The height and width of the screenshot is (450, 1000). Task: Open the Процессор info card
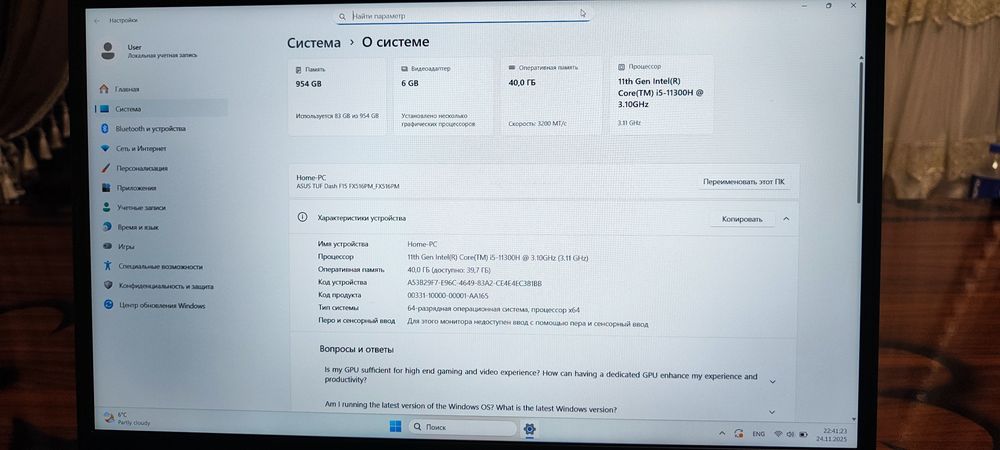point(661,94)
